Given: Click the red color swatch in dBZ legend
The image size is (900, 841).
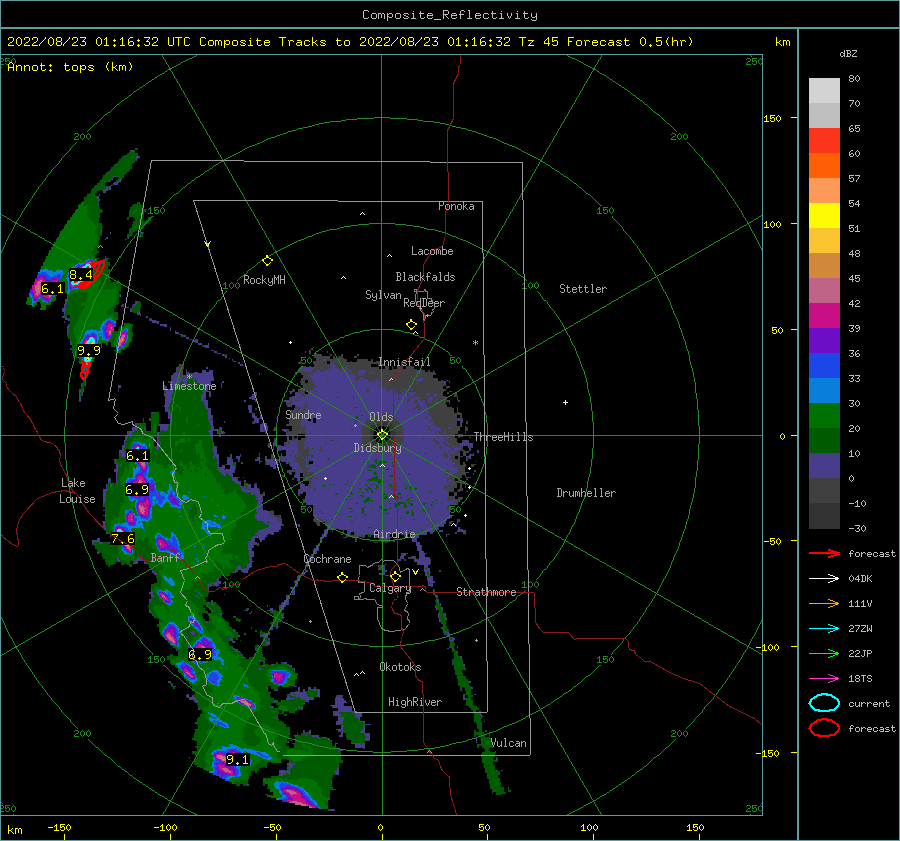Looking at the screenshot, I should click(824, 141).
